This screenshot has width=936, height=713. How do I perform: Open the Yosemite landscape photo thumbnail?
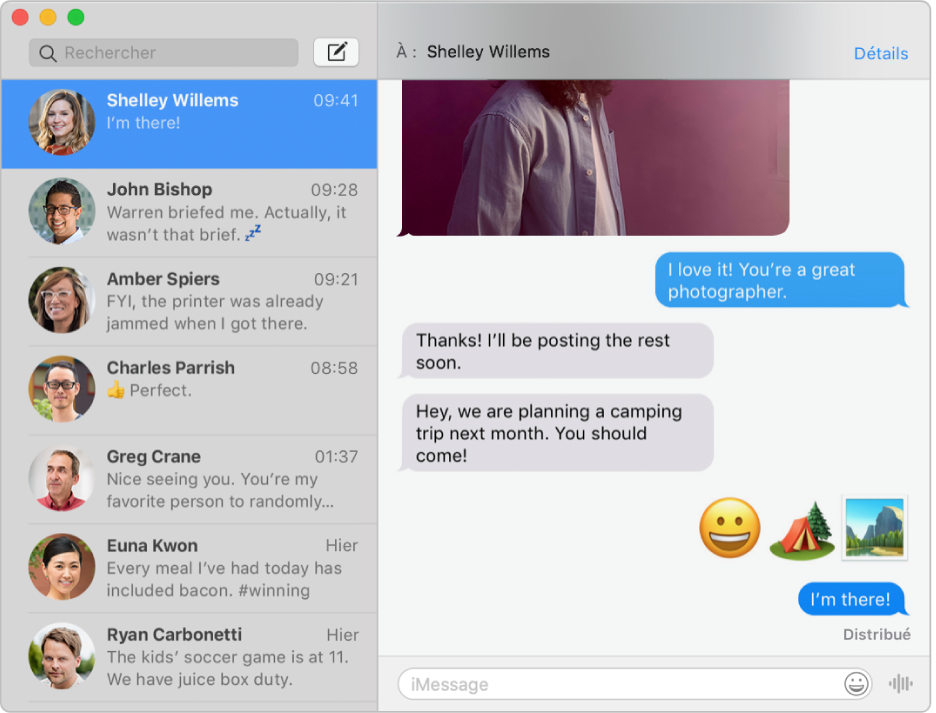tap(875, 528)
